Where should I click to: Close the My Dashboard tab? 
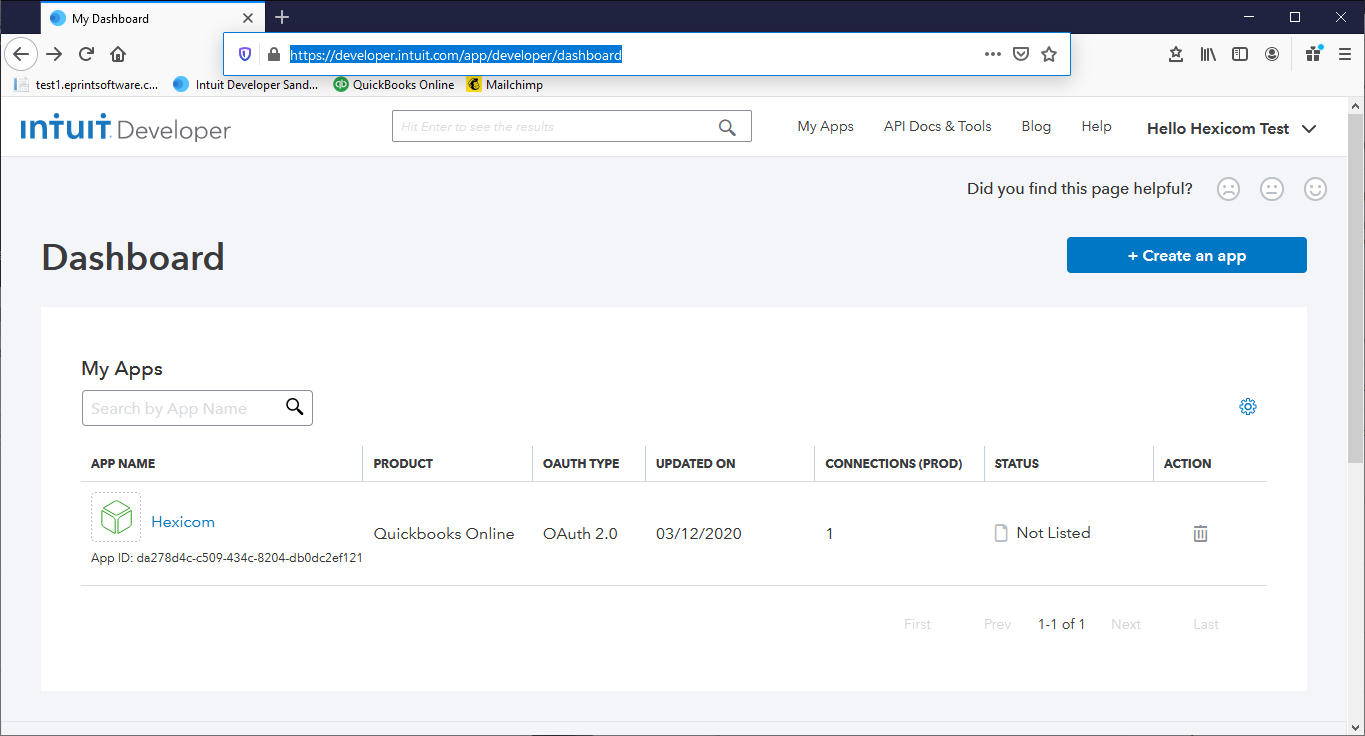[x=248, y=18]
